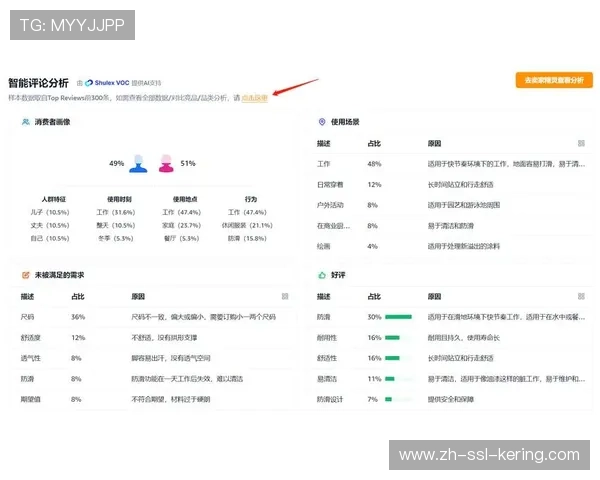Screen dimensions: 600x480
Task: Select 冬季 (5.3%) under 使用时刻
Action: (116, 238)
